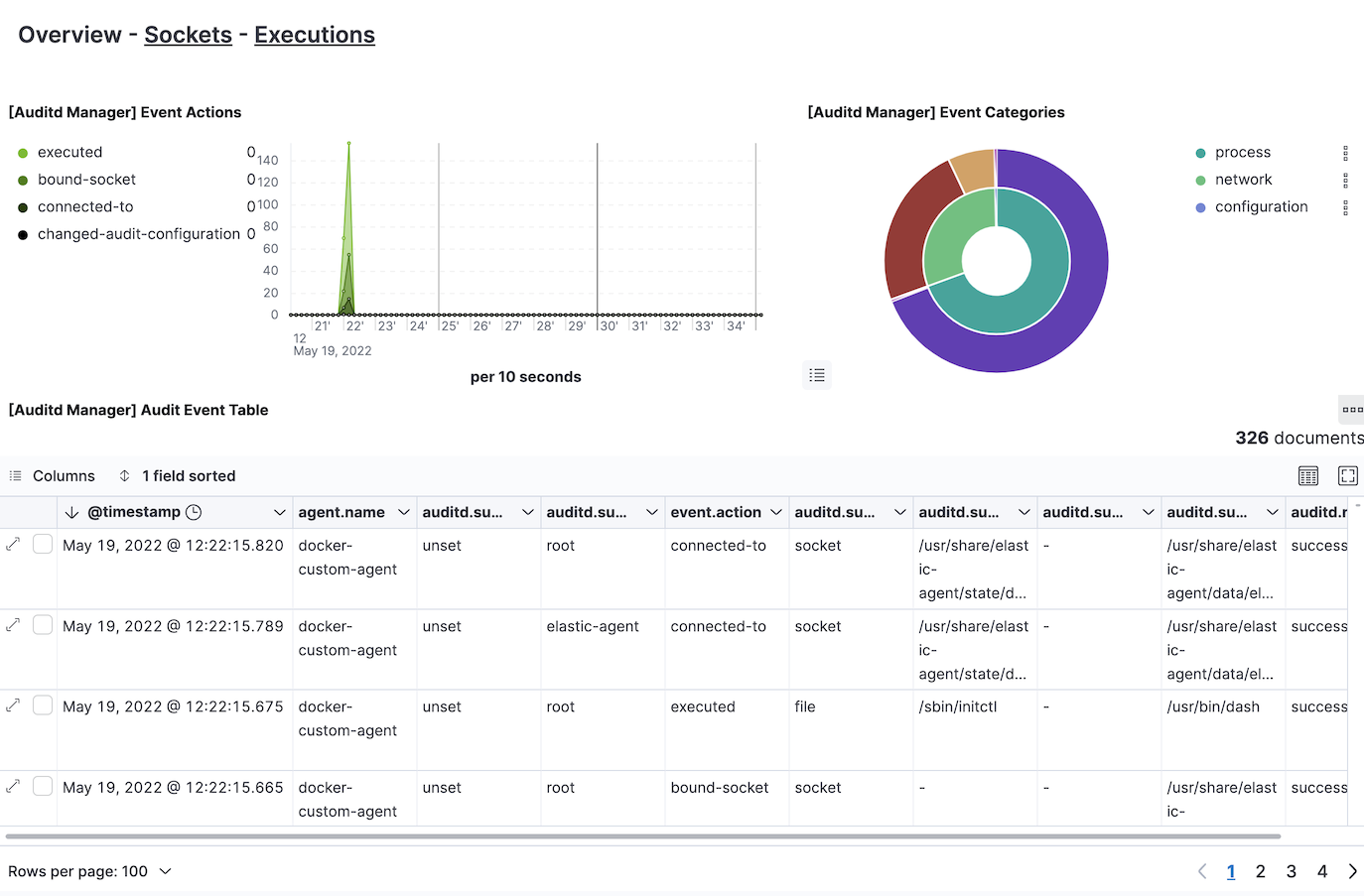Open the actions dots beside the configuration legend entry
The height and width of the screenshot is (896, 1364).
(1346, 206)
